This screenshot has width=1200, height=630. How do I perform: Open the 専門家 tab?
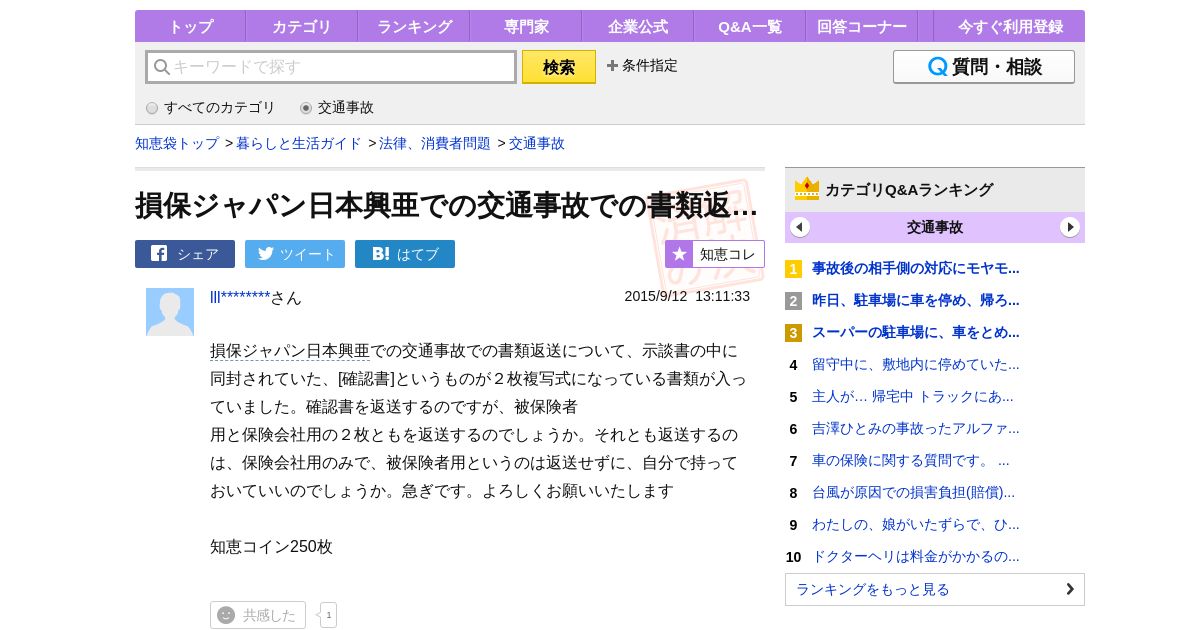point(526,26)
